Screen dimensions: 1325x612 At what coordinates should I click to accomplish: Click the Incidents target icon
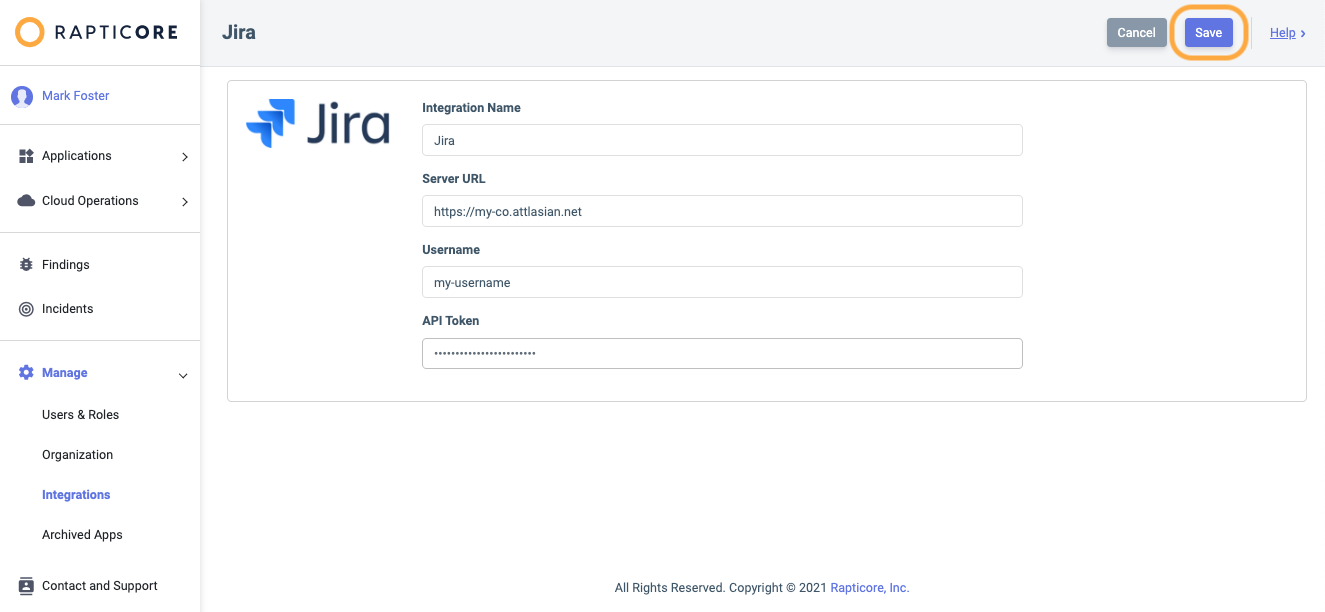[x=26, y=309]
